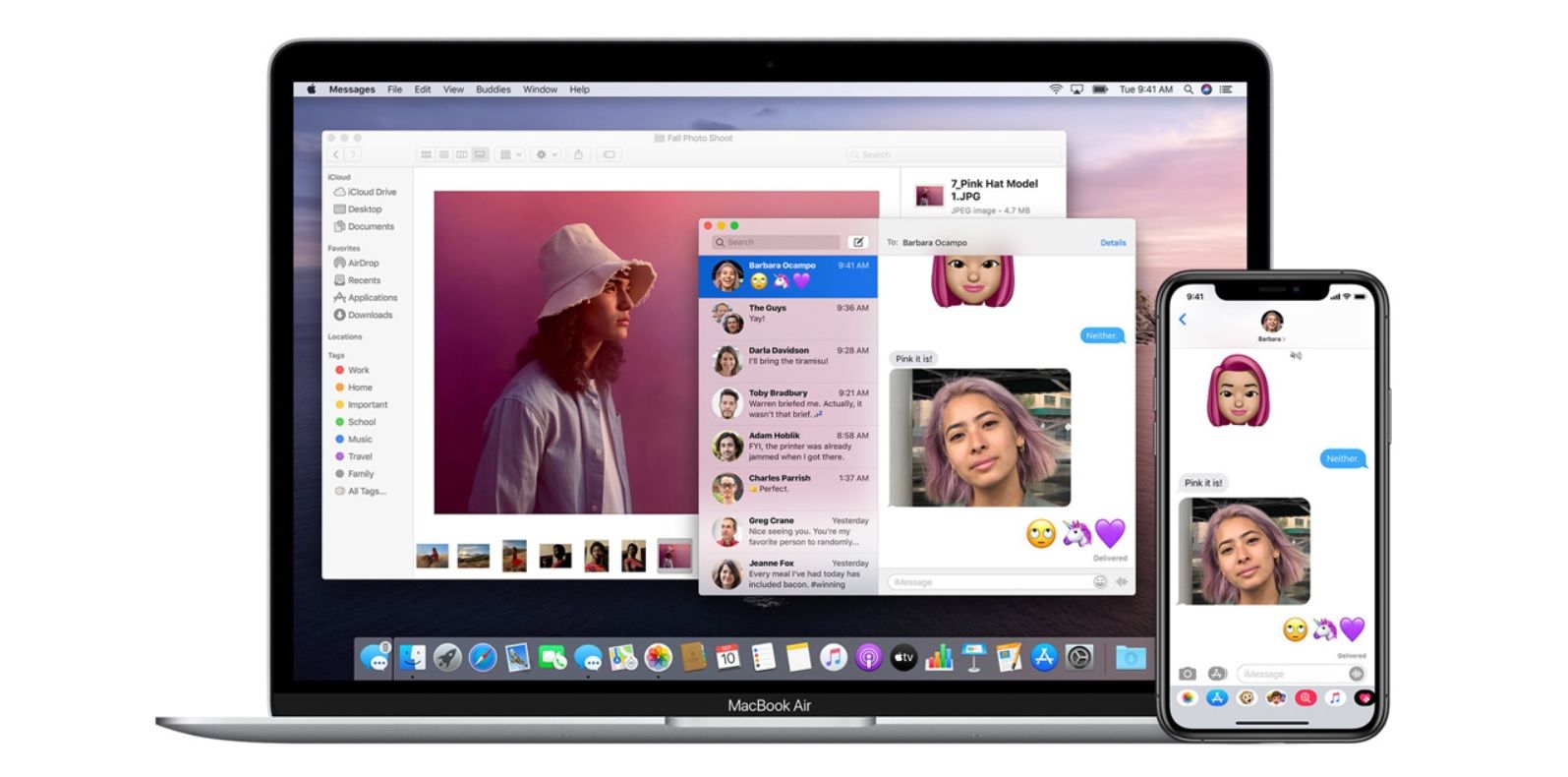Tap the Music app in iPhone app strip
Screen dimensions: 1568x777
point(1334,697)
